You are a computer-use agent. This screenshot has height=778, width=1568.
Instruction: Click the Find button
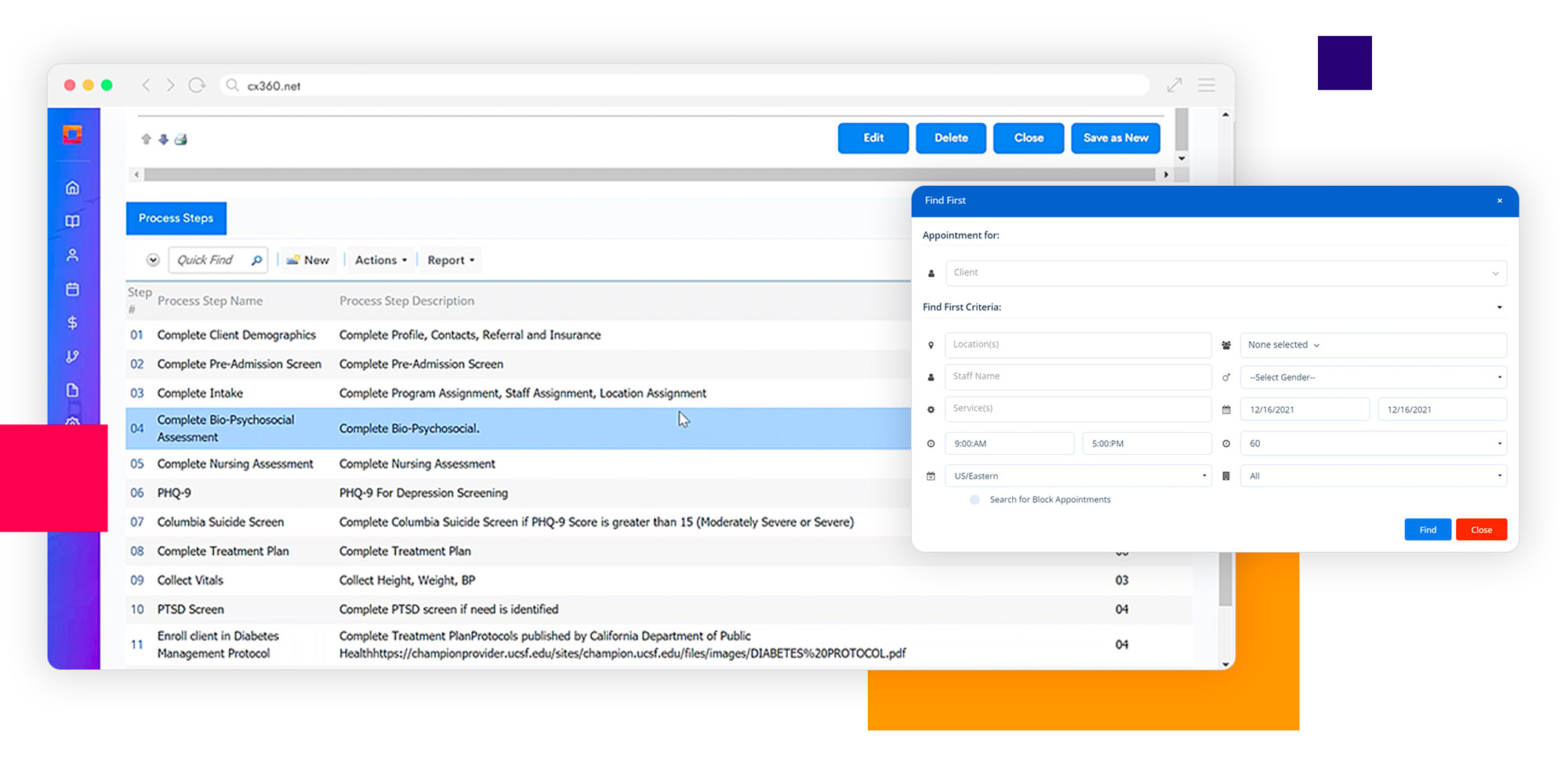click(x=1427, y=529)
